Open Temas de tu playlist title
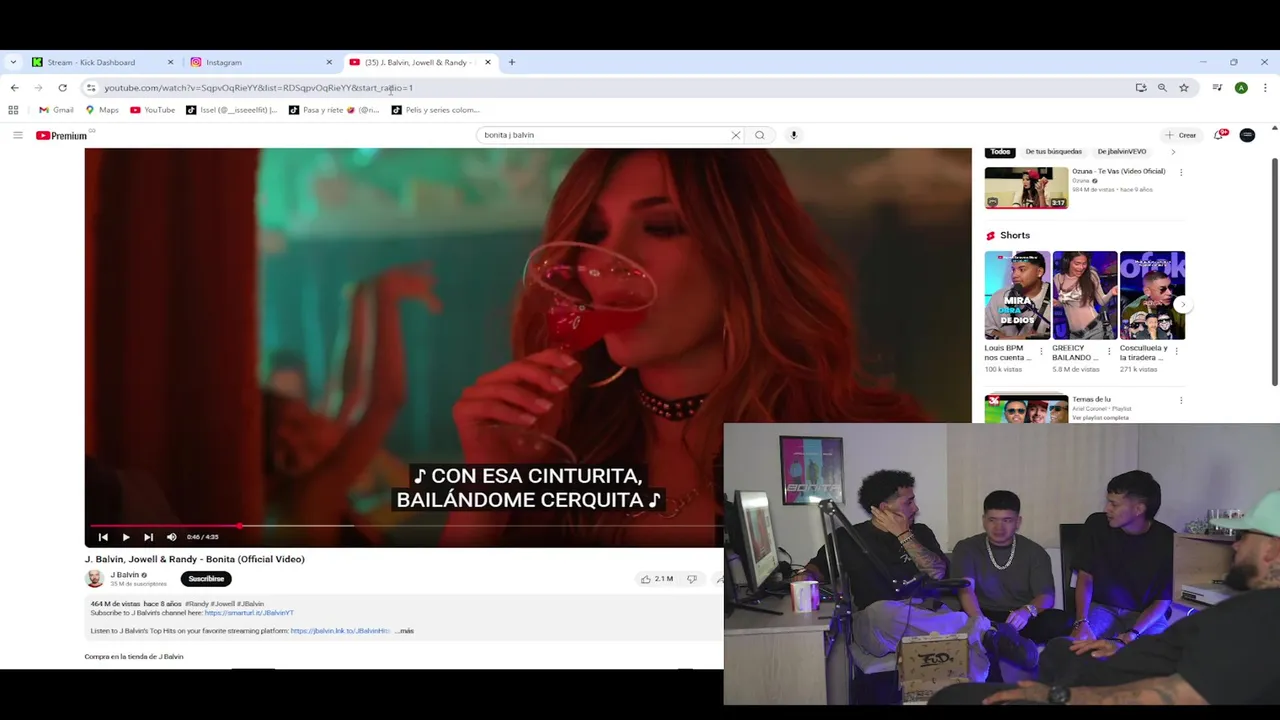Image resolution: width=1280 pixels, height=720 pixels. [x=1091, y=400]
